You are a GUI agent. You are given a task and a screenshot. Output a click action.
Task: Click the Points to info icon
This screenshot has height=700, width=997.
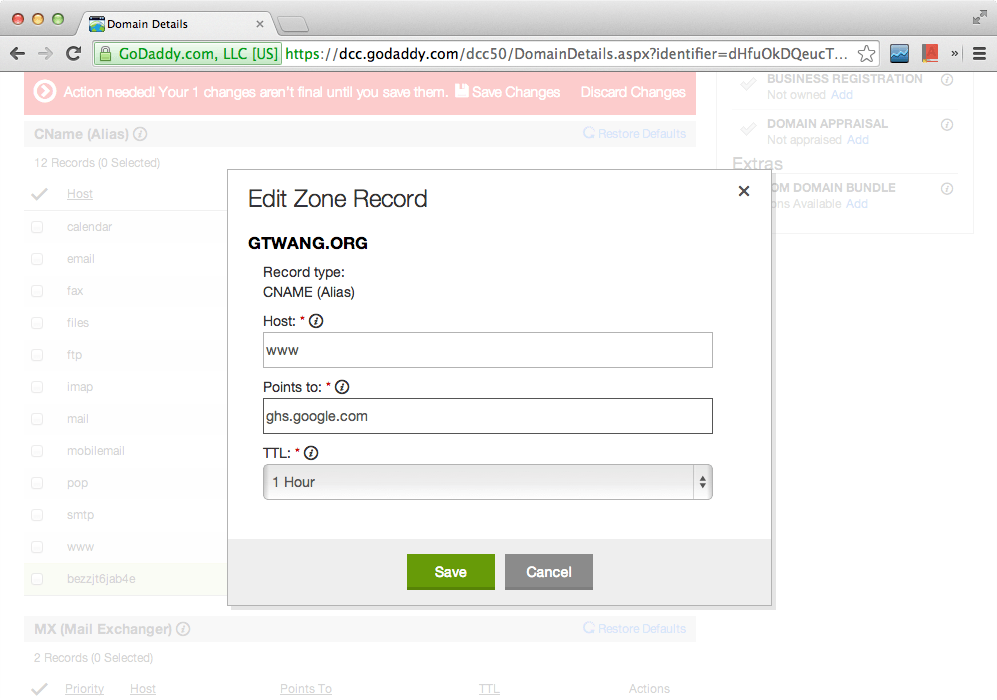pyautogui.click(x=342, y=387)
